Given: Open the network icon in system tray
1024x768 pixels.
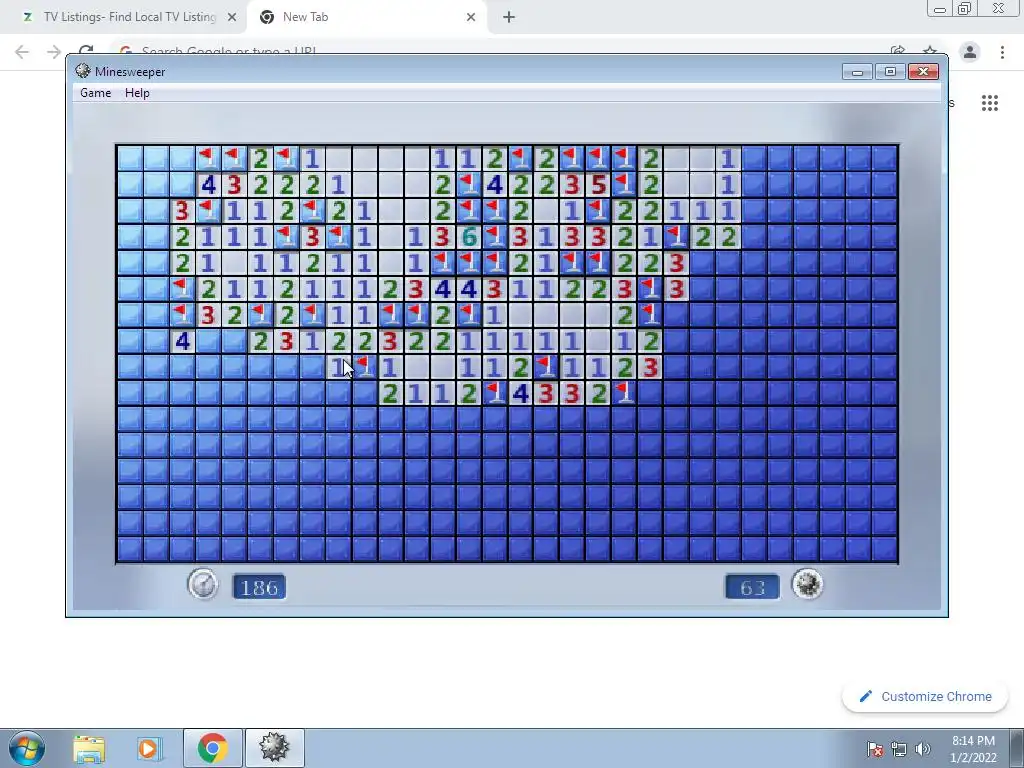Looking at the screenshot, I should (x=899, y=749).
